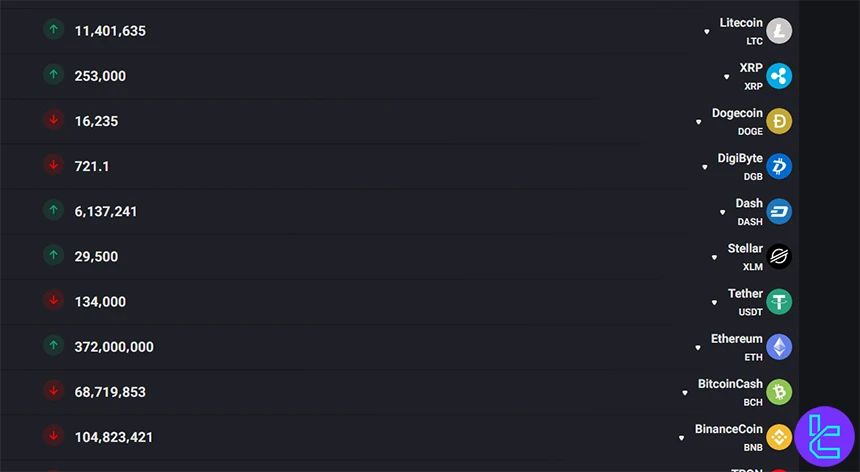
Task: Expand the dropdown arrow next to Dogecoin
Action: point(699,122)
